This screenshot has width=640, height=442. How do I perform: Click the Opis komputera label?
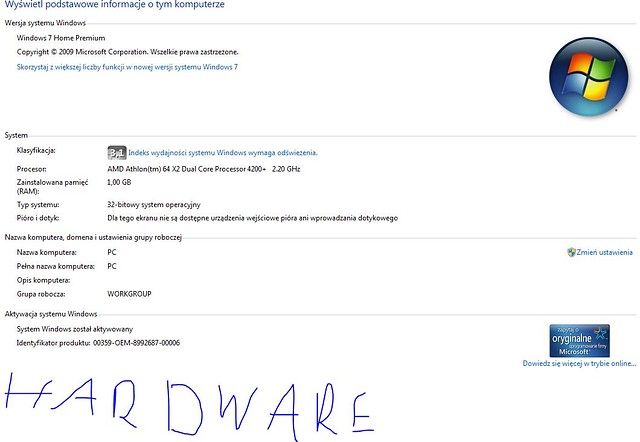[43, 280]
